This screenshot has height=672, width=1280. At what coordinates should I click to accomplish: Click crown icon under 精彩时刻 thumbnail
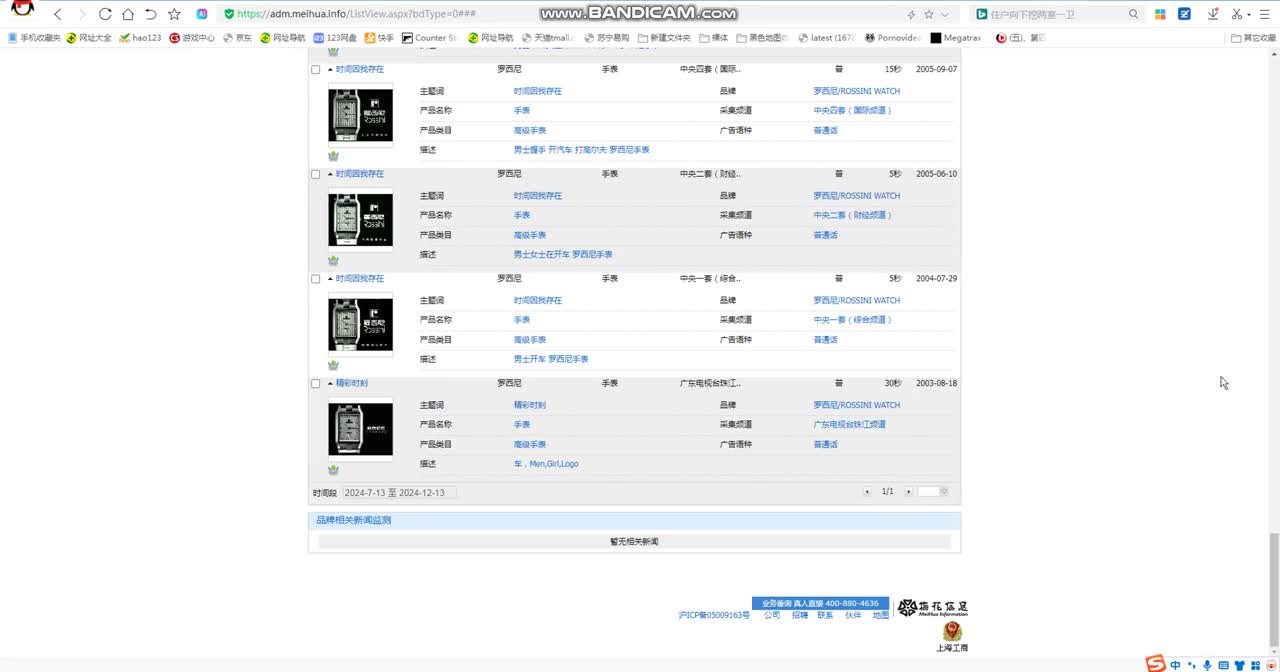tap(333, 470)
